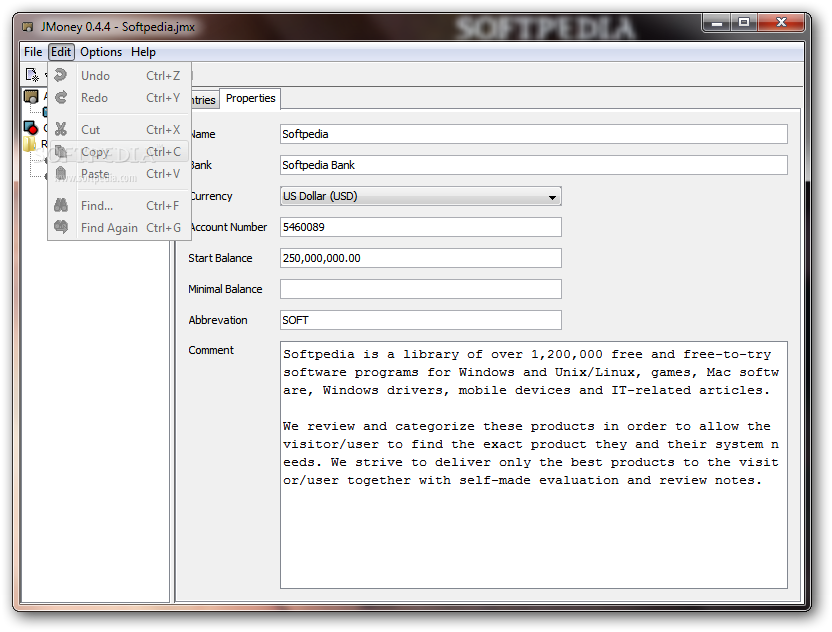Maximize the JMoney window

[x=744, y=22]
